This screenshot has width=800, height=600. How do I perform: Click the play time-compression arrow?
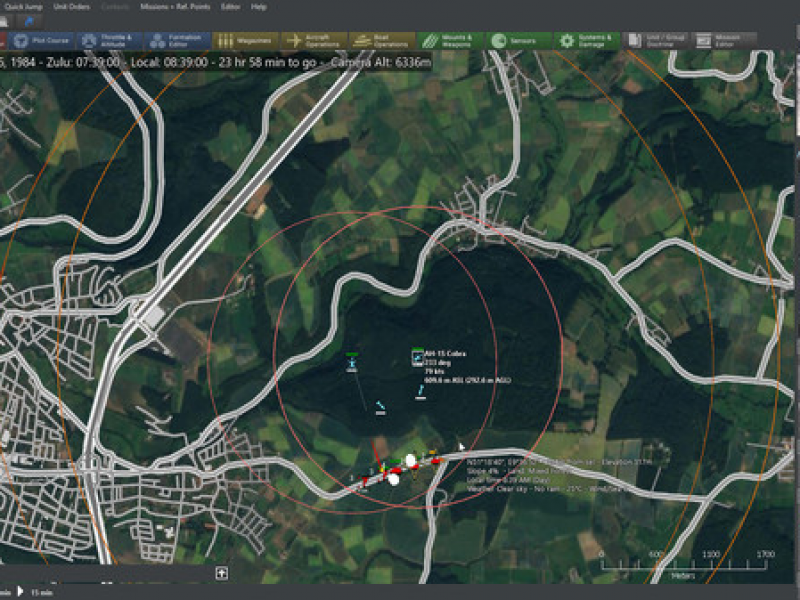20,591
